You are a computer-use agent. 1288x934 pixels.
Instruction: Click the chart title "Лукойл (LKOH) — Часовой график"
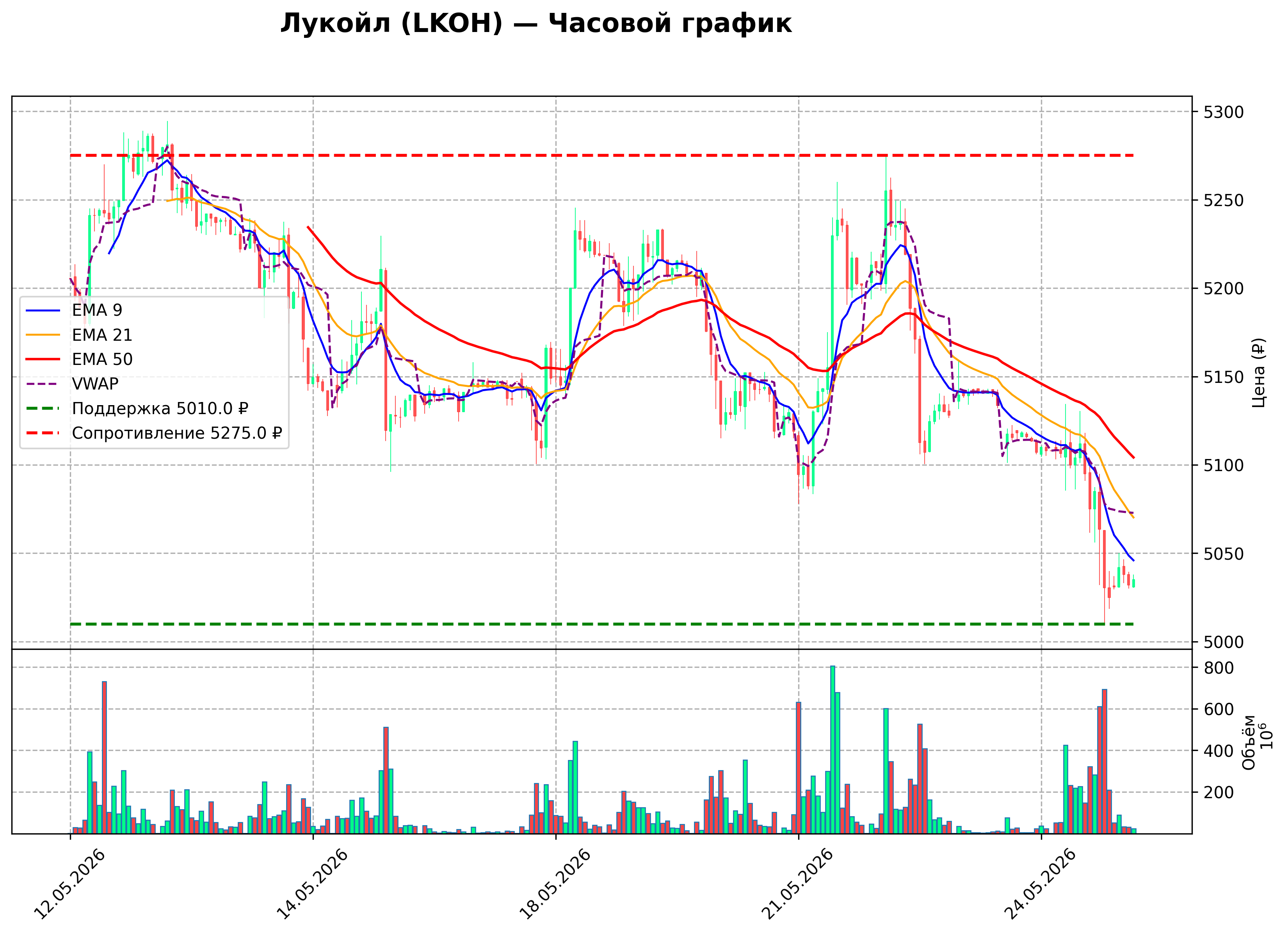tap(535, 24)
